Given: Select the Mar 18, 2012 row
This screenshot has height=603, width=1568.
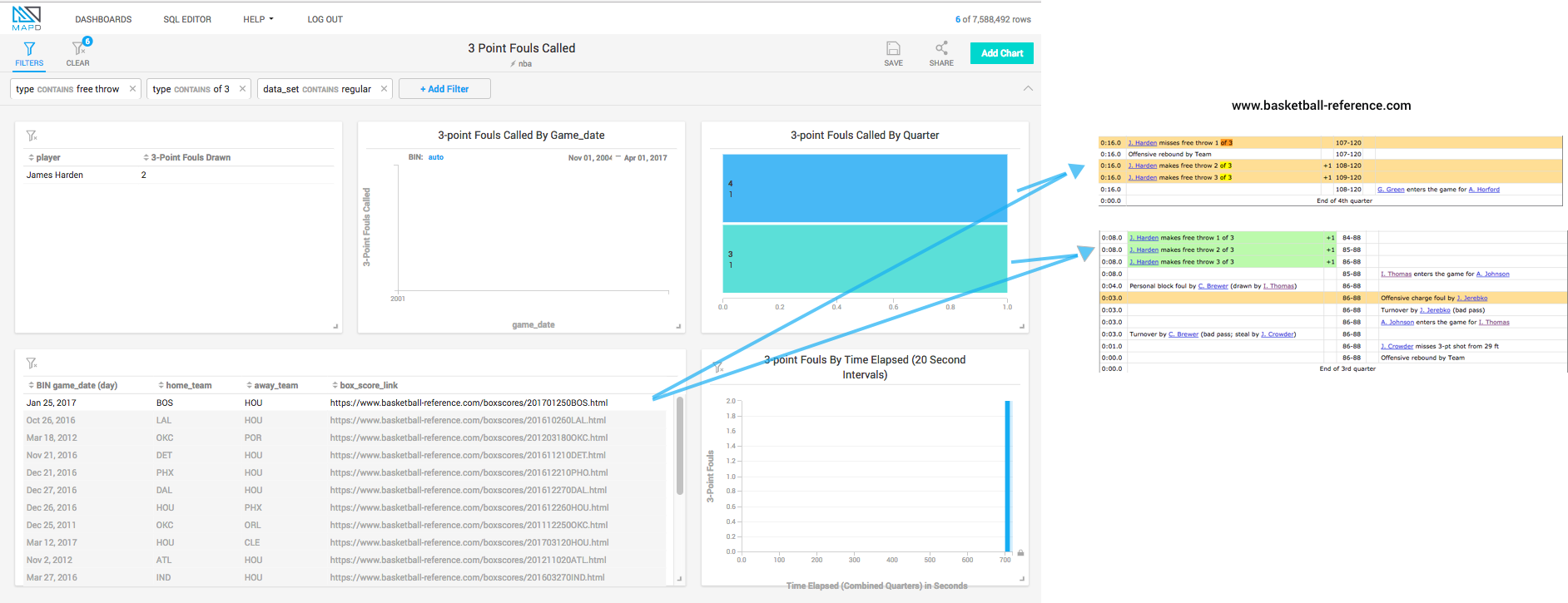Looking at the screenshot, I should tap(344, 437).
